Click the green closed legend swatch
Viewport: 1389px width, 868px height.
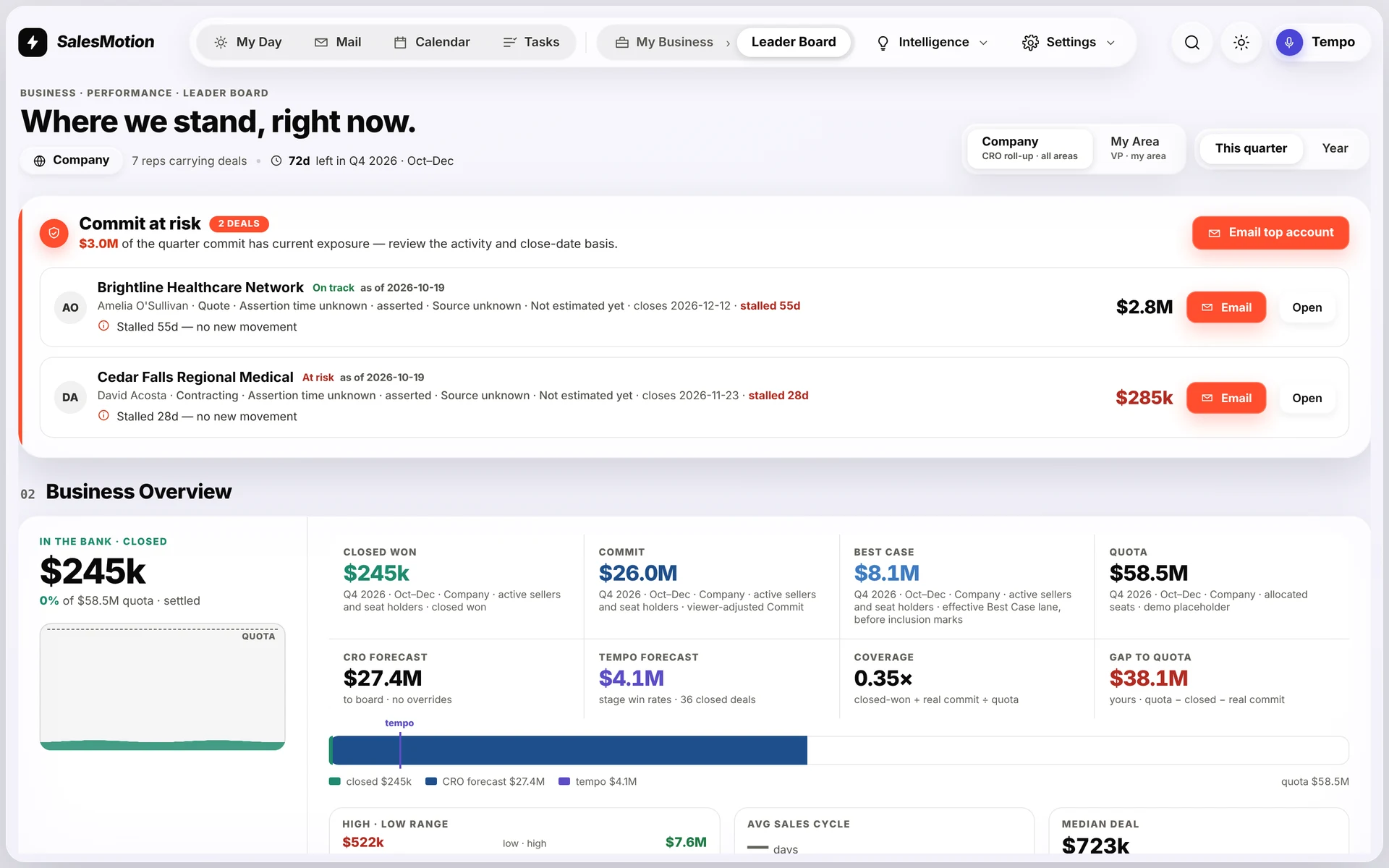click(x=335, y=781)
